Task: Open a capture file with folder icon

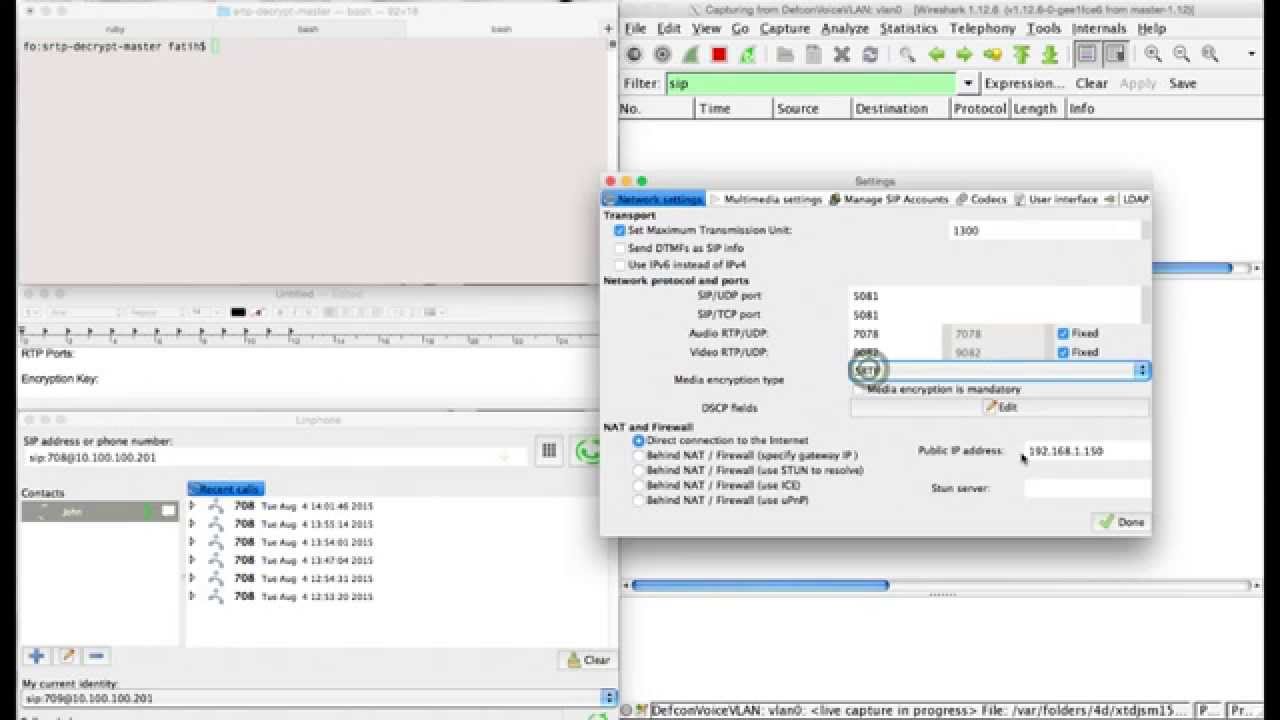Action: (785, 54)
